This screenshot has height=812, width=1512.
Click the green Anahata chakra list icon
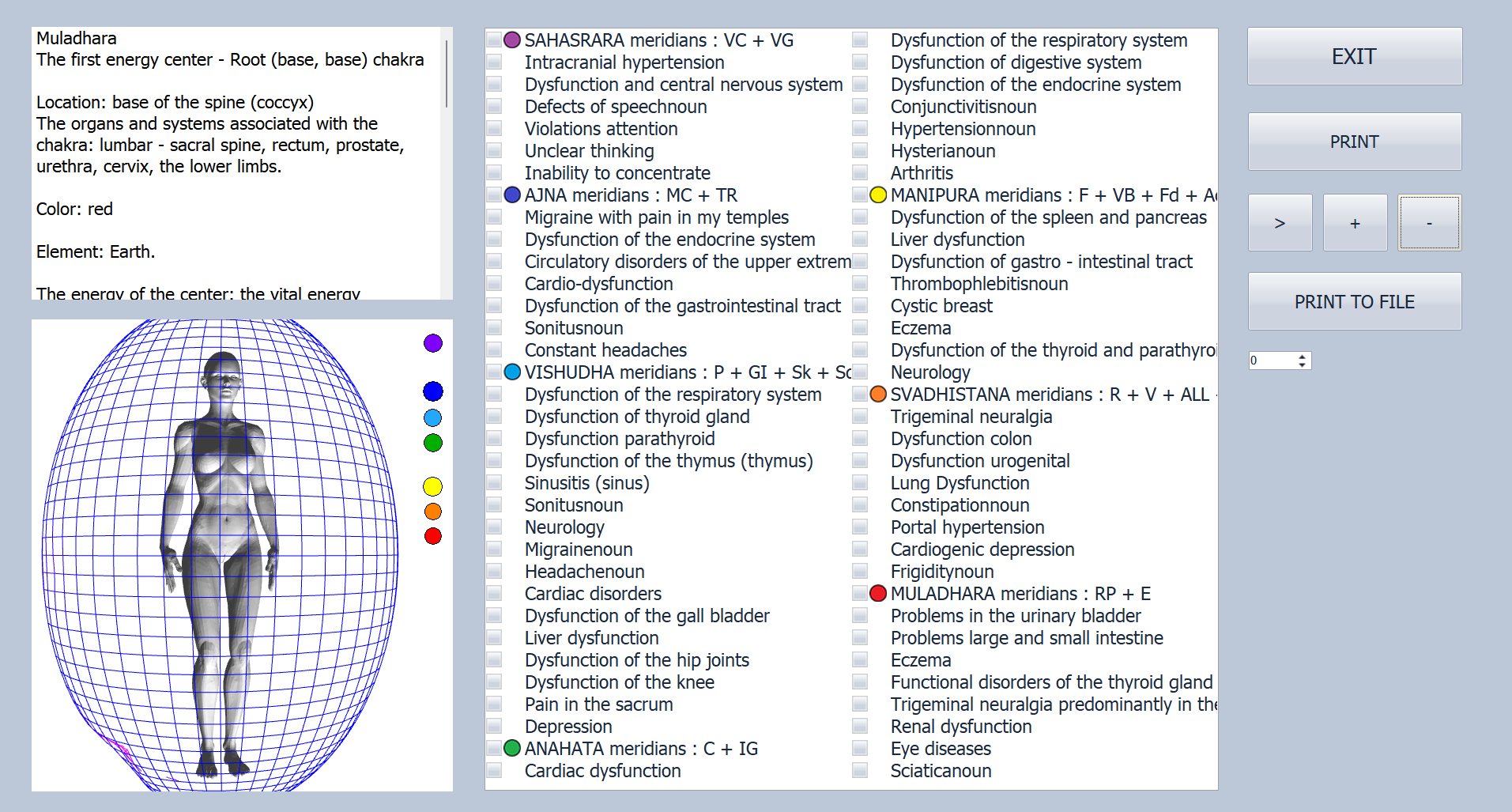click(512, 749)
